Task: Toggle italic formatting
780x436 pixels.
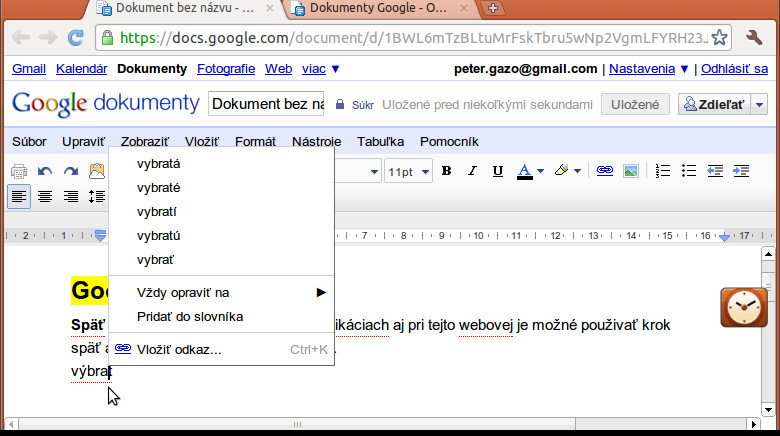Action: click(472, 171)
